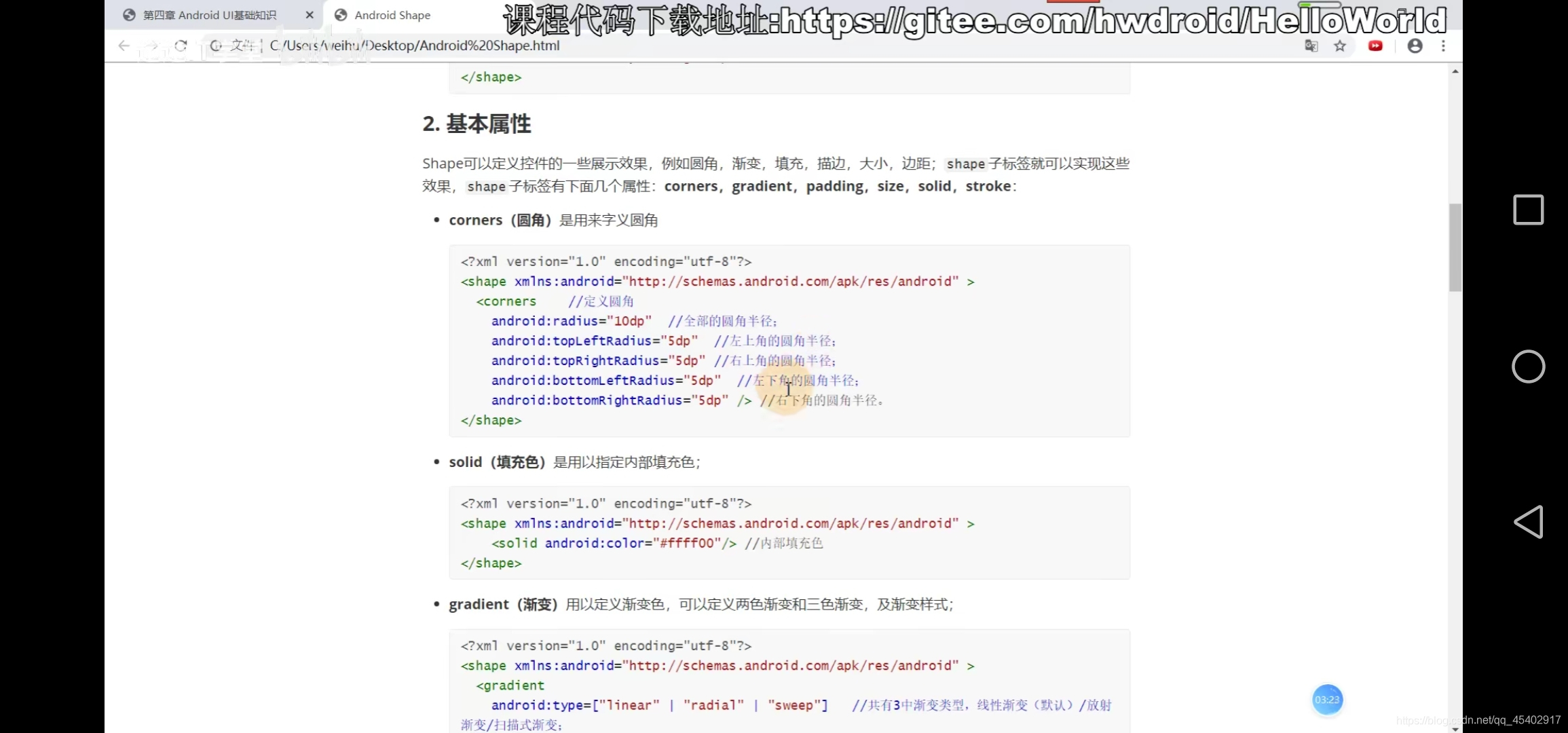Tap the 03:23 recording timer bubble

coord(1327,700)
